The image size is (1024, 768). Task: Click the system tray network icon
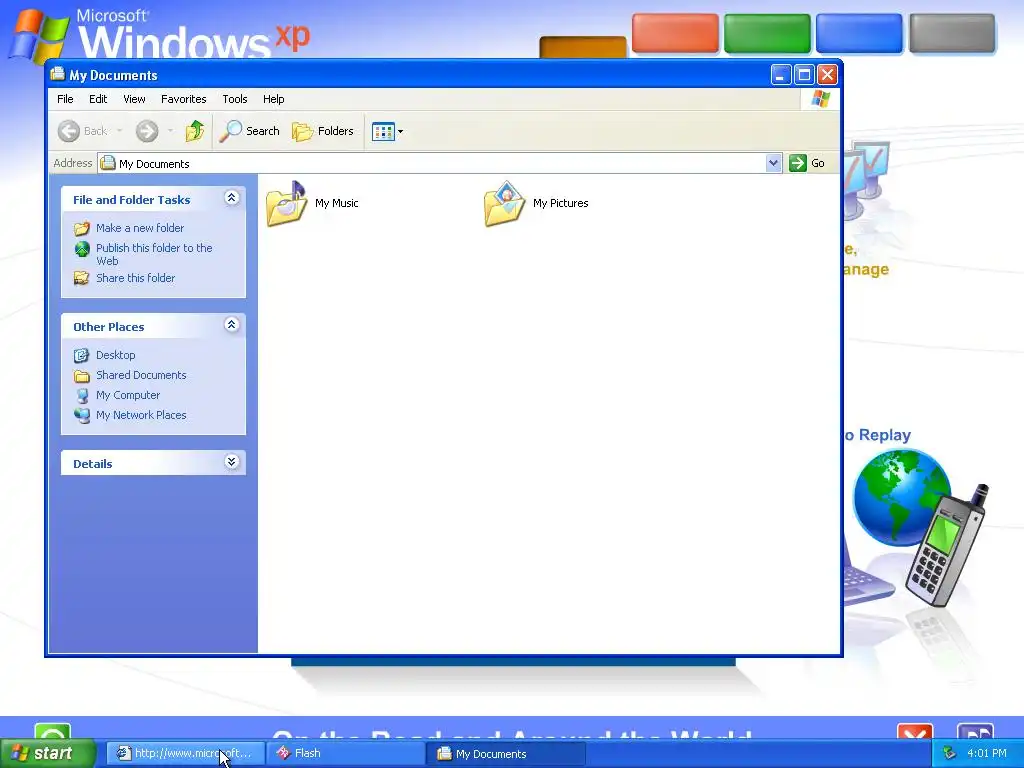click(x=950, y=754)
